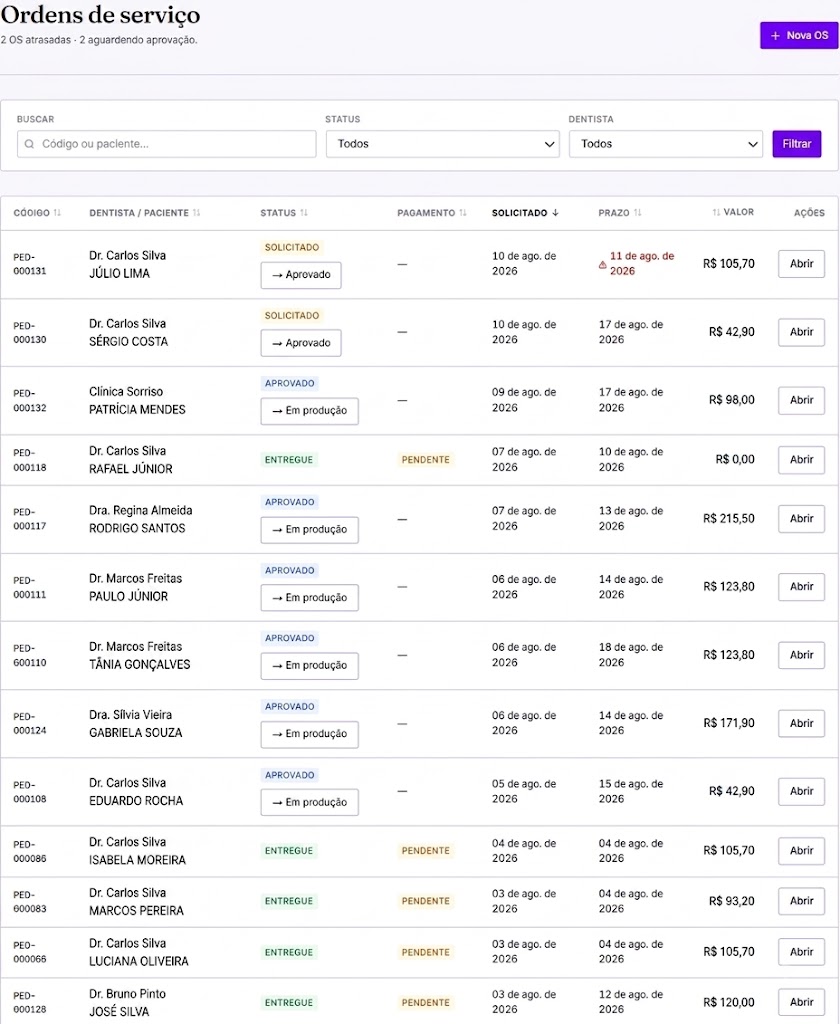Create a new order with Nova OS
The height and width of the screenshot is (1024, 840).
[799, 35]
